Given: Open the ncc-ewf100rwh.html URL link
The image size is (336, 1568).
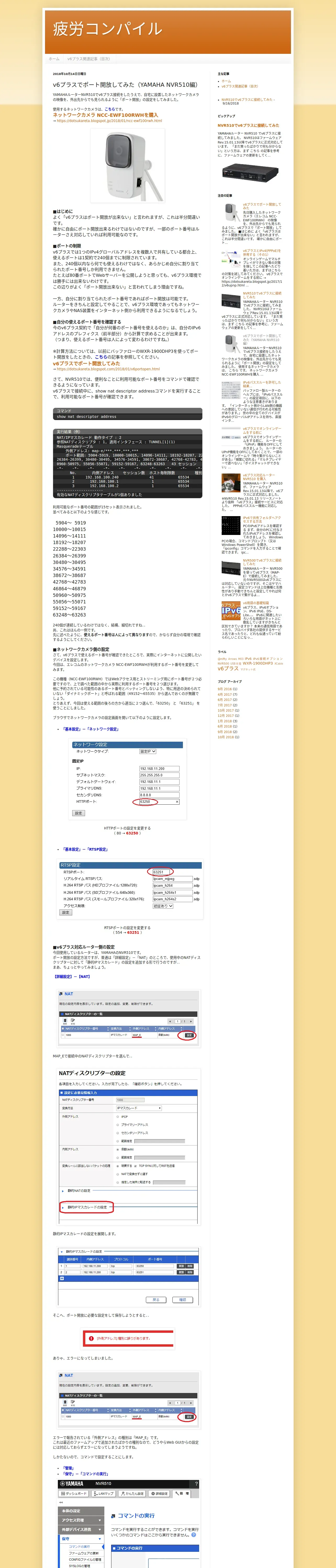Looking at the screenshot, I should (x=109, y=120).
